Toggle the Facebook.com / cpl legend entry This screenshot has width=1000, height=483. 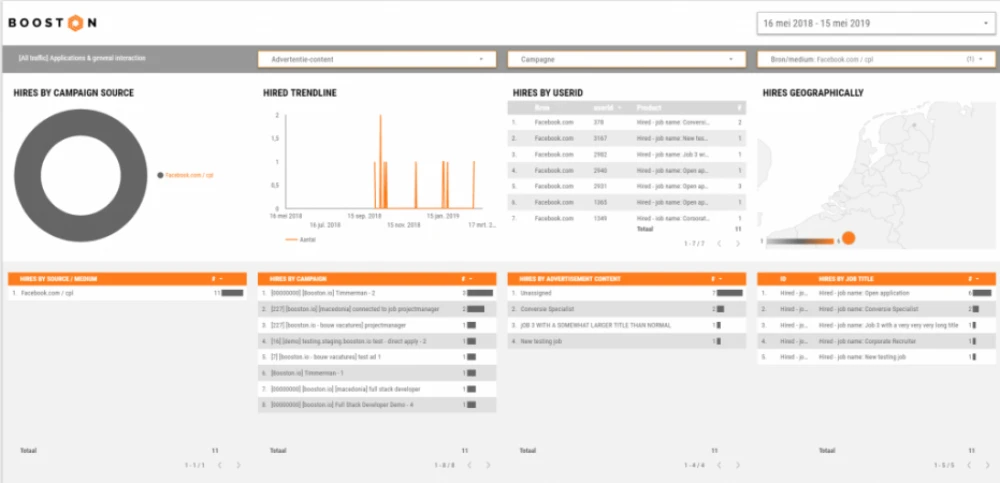(x=186, y=174)
